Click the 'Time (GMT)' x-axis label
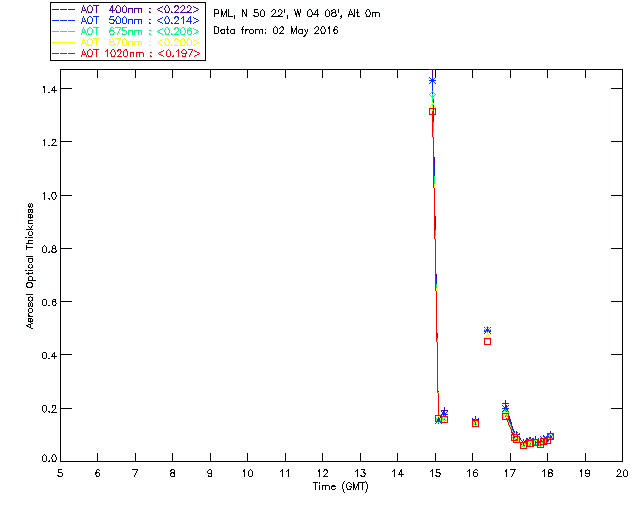This screenshot has height=512, width=640. 341,487
